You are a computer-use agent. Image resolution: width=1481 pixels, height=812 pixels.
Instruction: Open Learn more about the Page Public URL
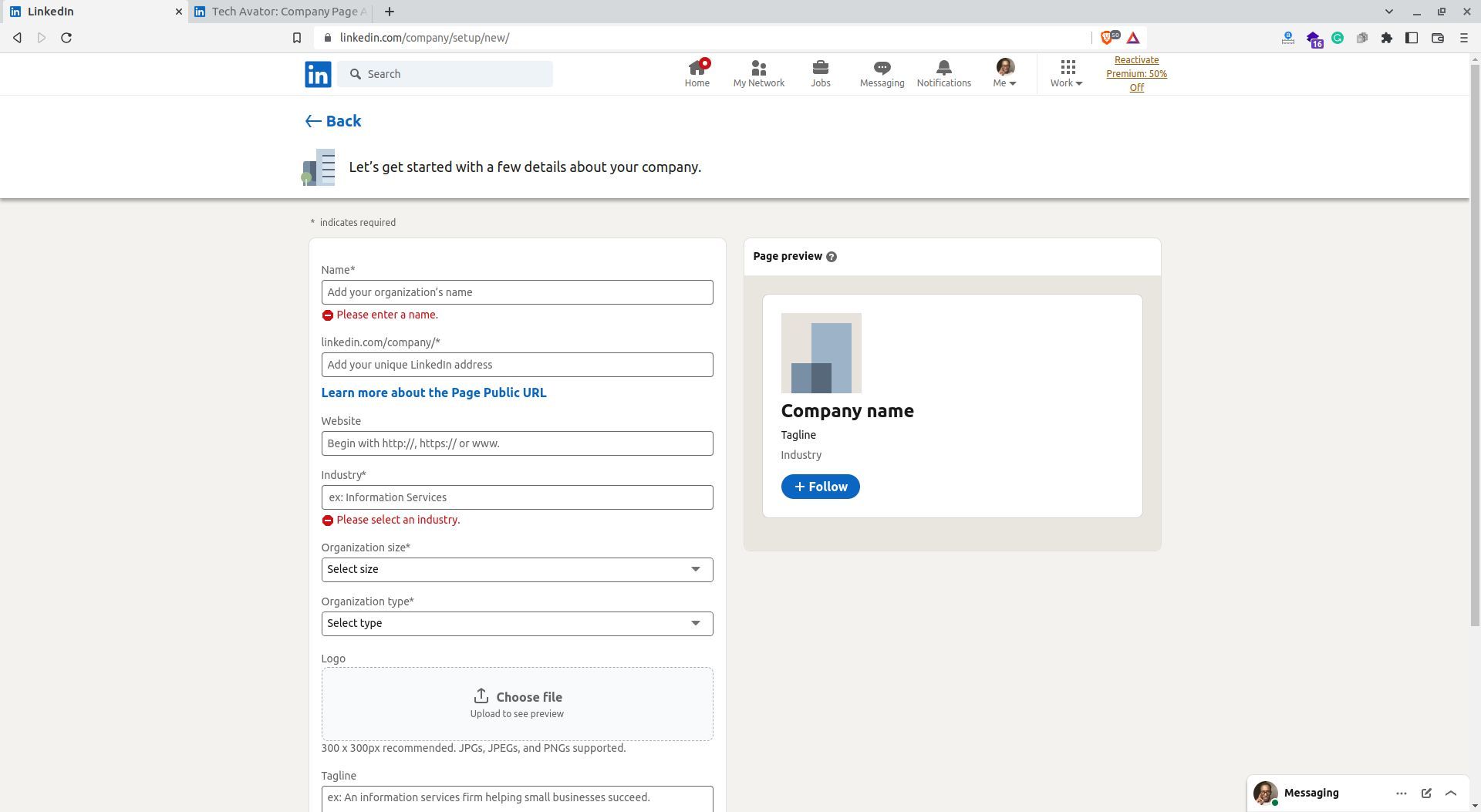434,393
